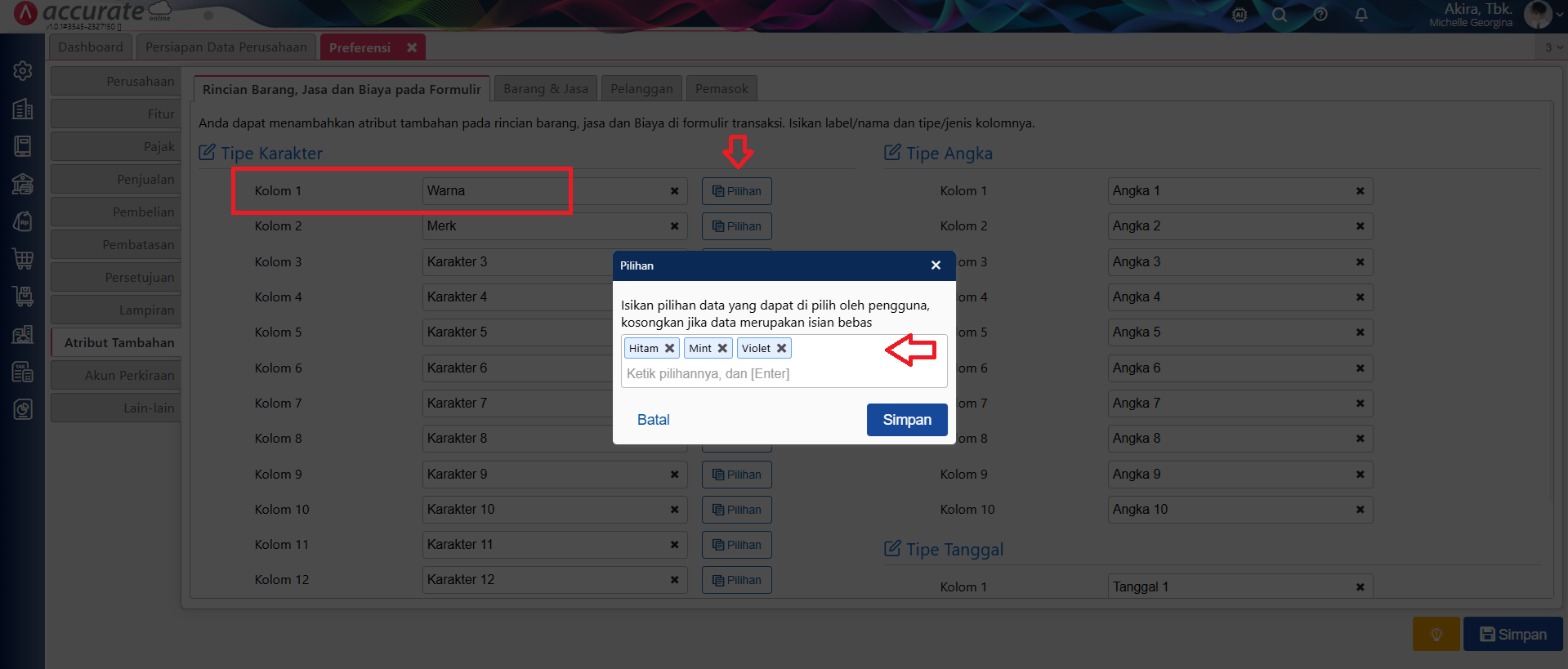Expand the user profile dropdown arrow

coord(1558,15)
